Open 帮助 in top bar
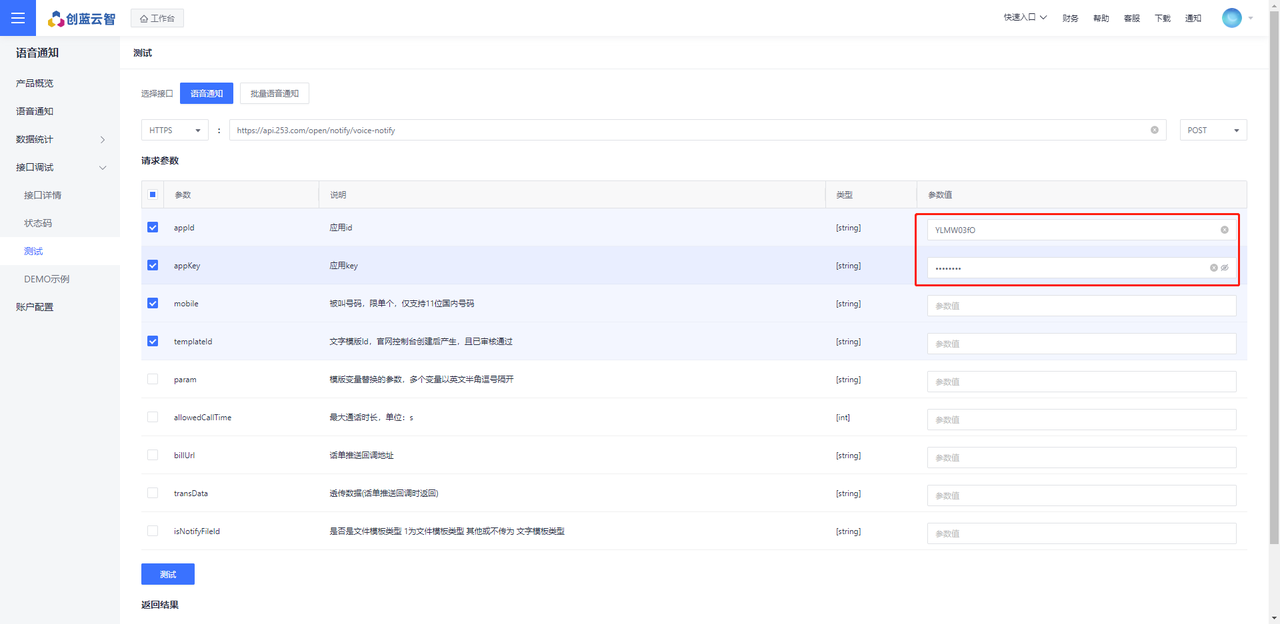This screenshot has height=624, width=1280. click(x=1101, y=18)
